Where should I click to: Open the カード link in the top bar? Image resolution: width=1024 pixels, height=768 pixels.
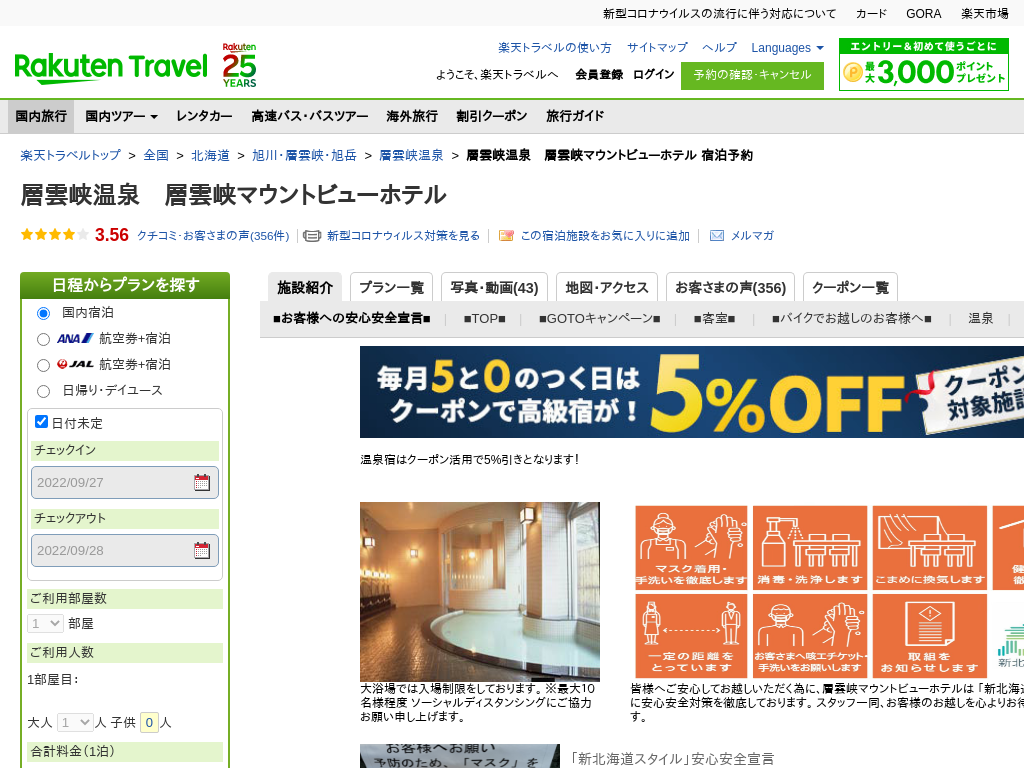point(871,14)
